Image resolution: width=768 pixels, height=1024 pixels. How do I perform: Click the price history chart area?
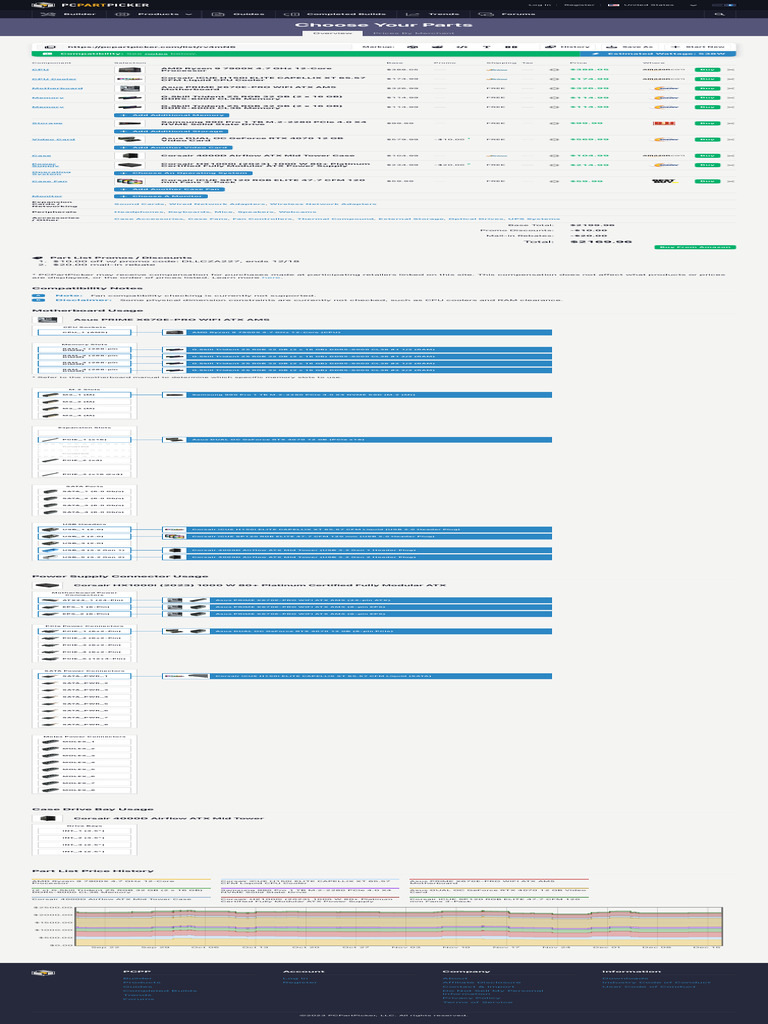click(398, 927)
